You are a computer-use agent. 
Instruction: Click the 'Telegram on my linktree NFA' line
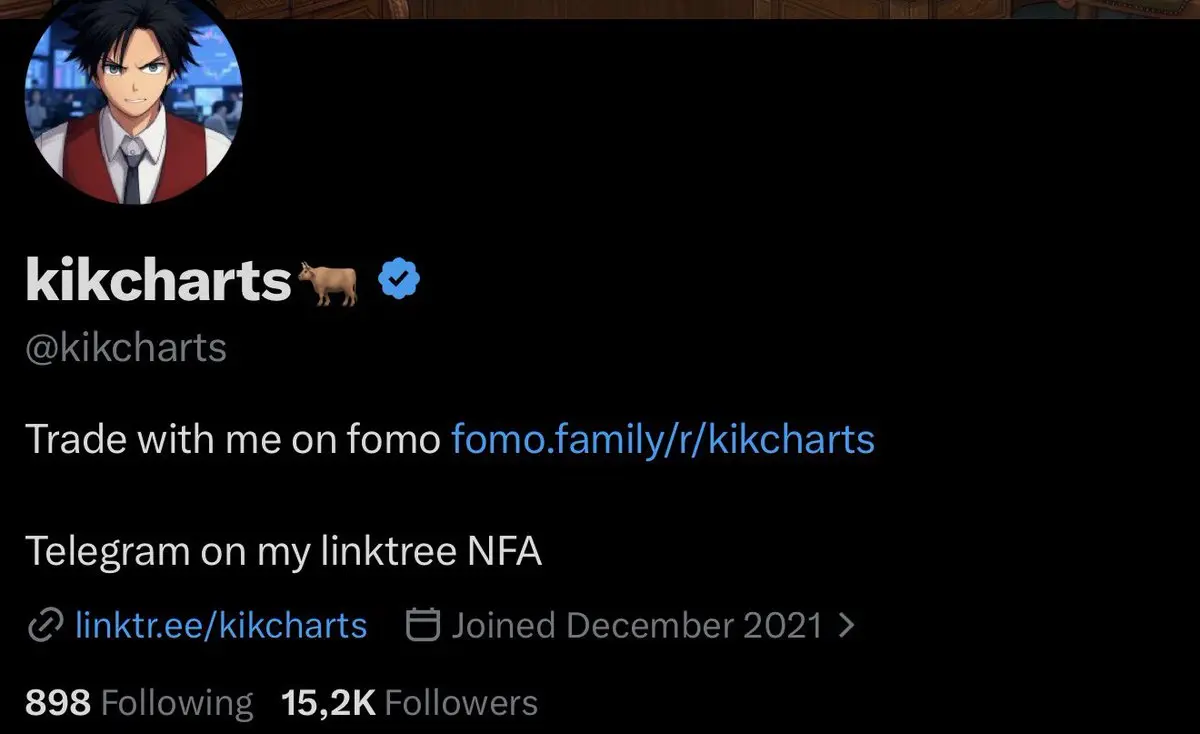tap(283, 552)
